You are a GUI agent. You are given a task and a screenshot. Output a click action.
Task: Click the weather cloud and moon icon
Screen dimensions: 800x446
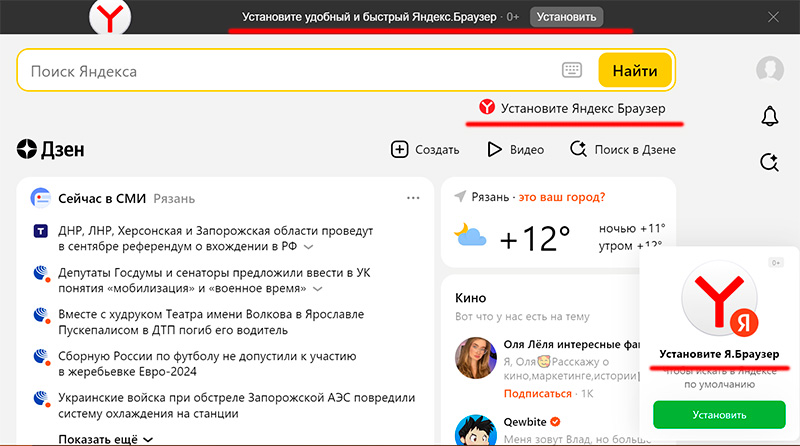tap(470, 236)
